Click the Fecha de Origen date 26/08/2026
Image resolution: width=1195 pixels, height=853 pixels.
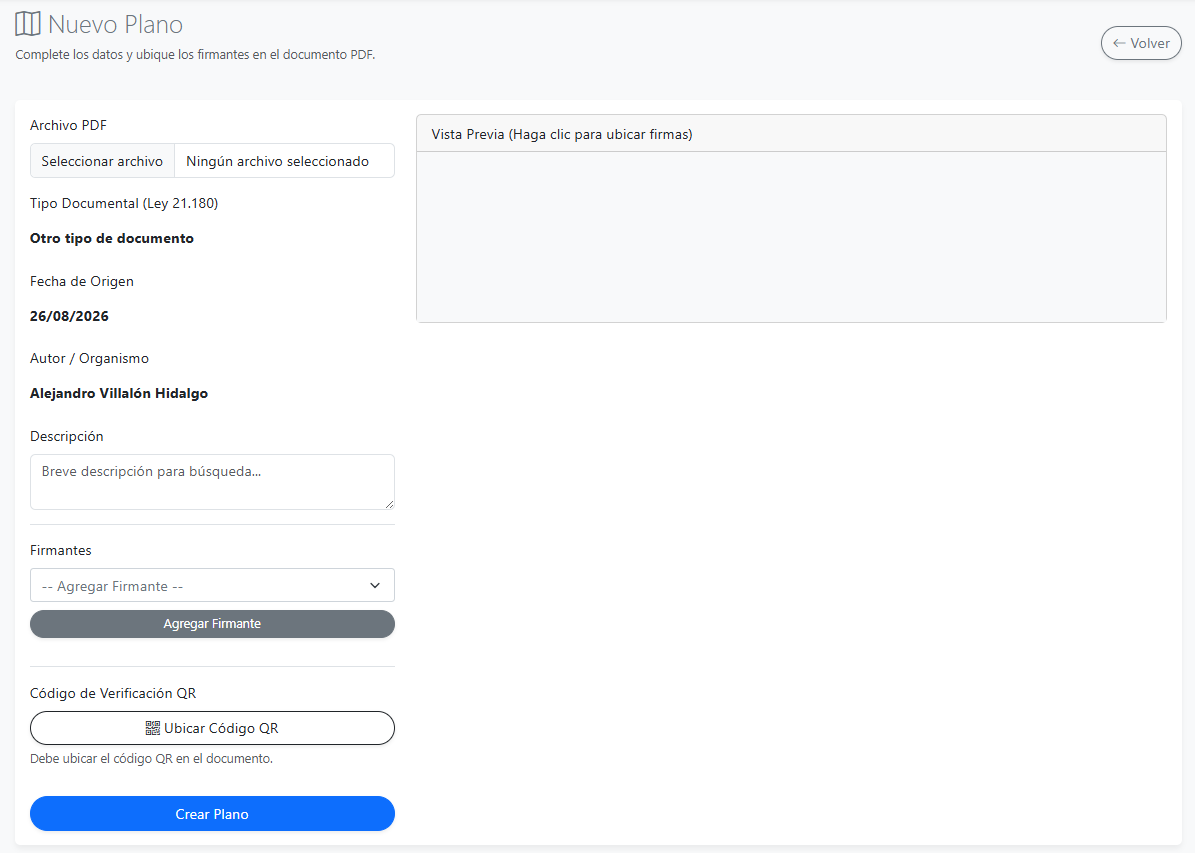[x=69, y=316]
